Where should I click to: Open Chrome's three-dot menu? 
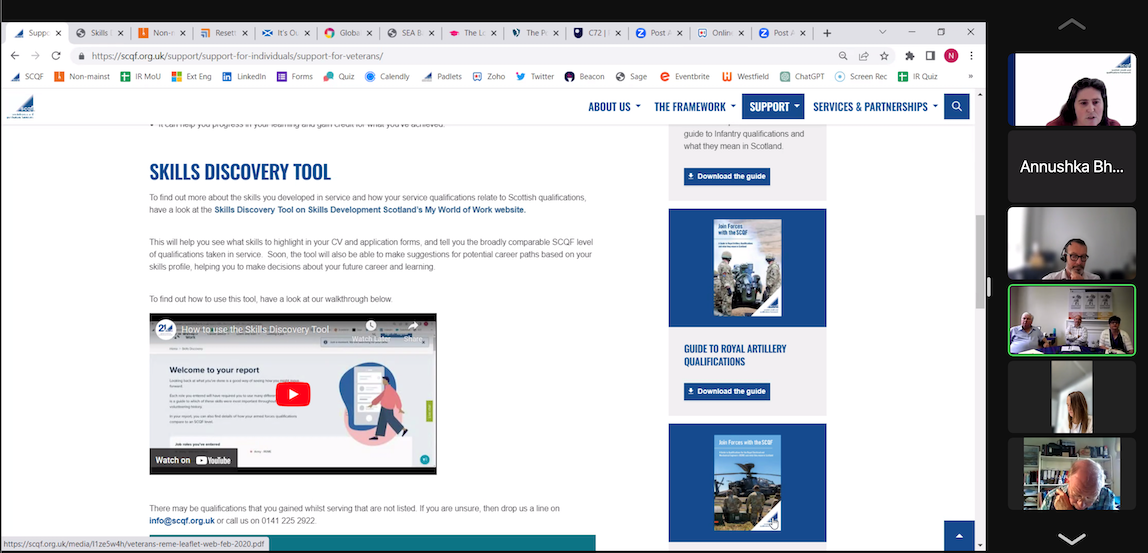tap(972, 56)
